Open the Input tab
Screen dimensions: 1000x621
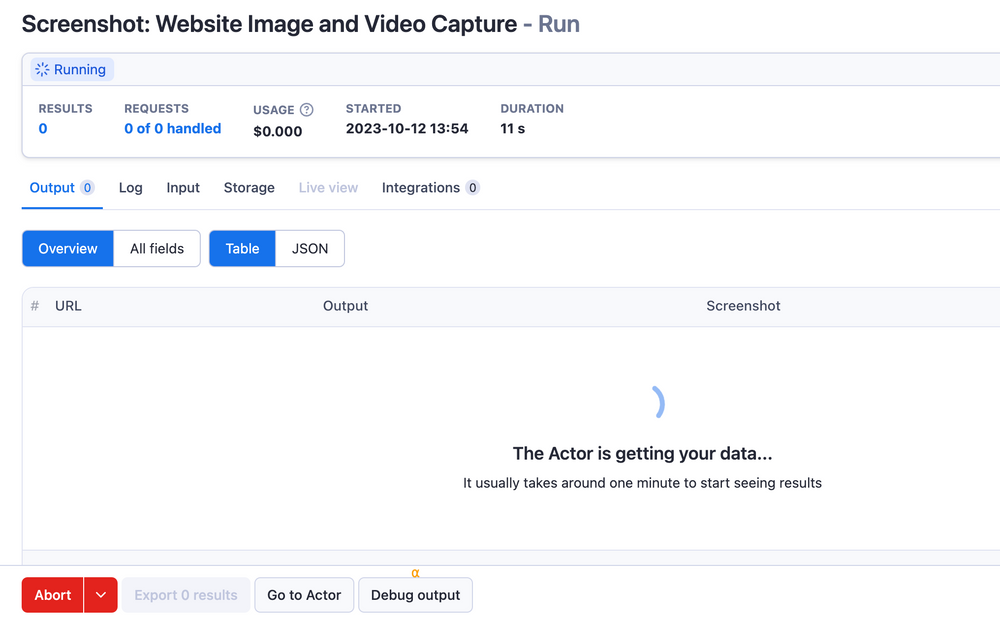coord(183,187)
